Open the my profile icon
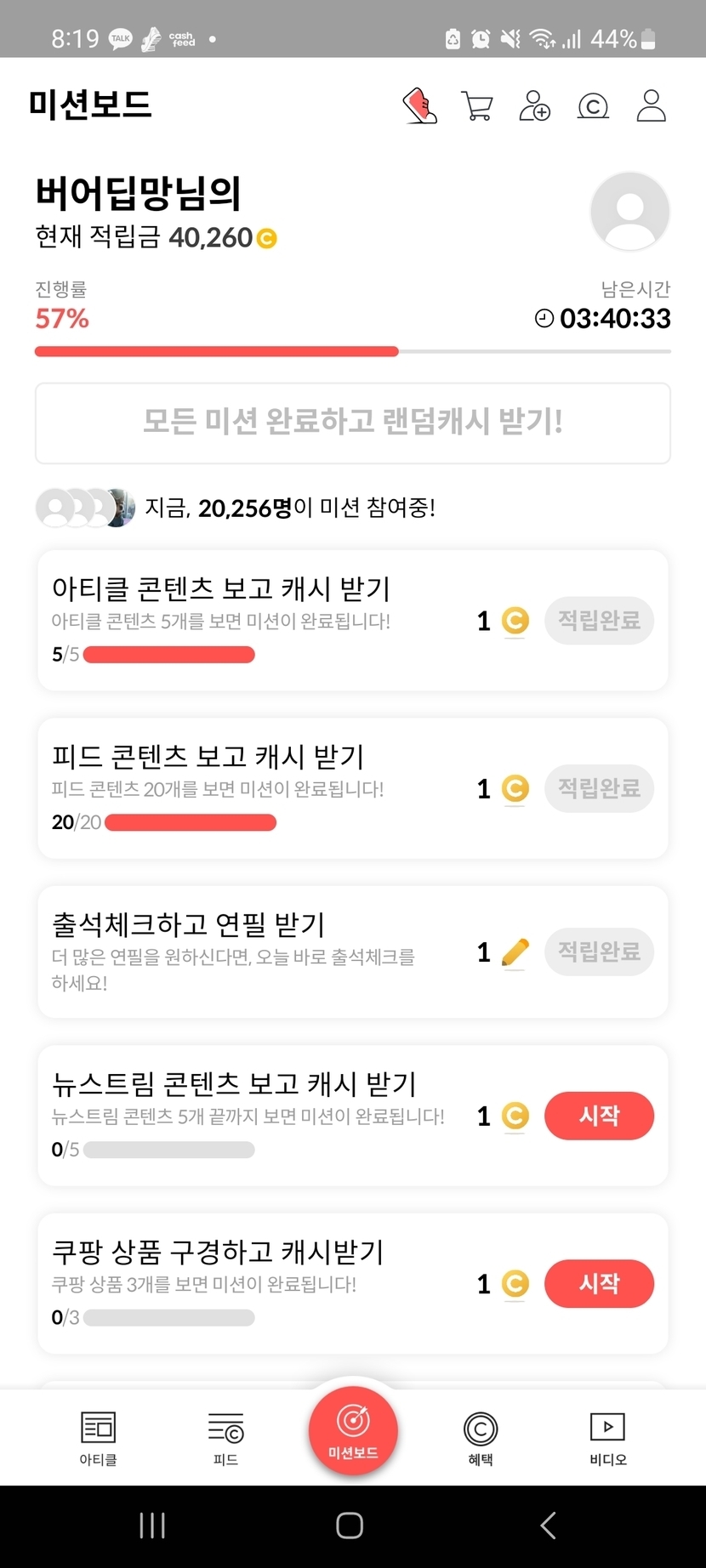This screenshot has height=1568, width=706. point(651,106)
